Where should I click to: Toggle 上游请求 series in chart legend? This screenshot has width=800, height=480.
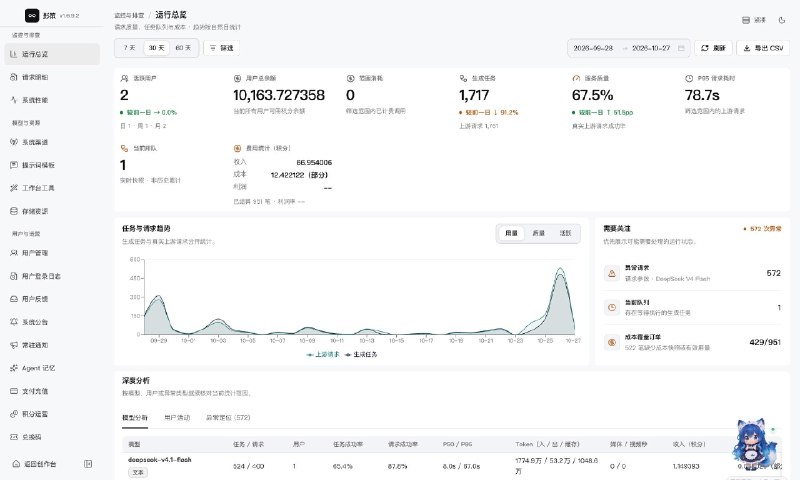[323, 355]
